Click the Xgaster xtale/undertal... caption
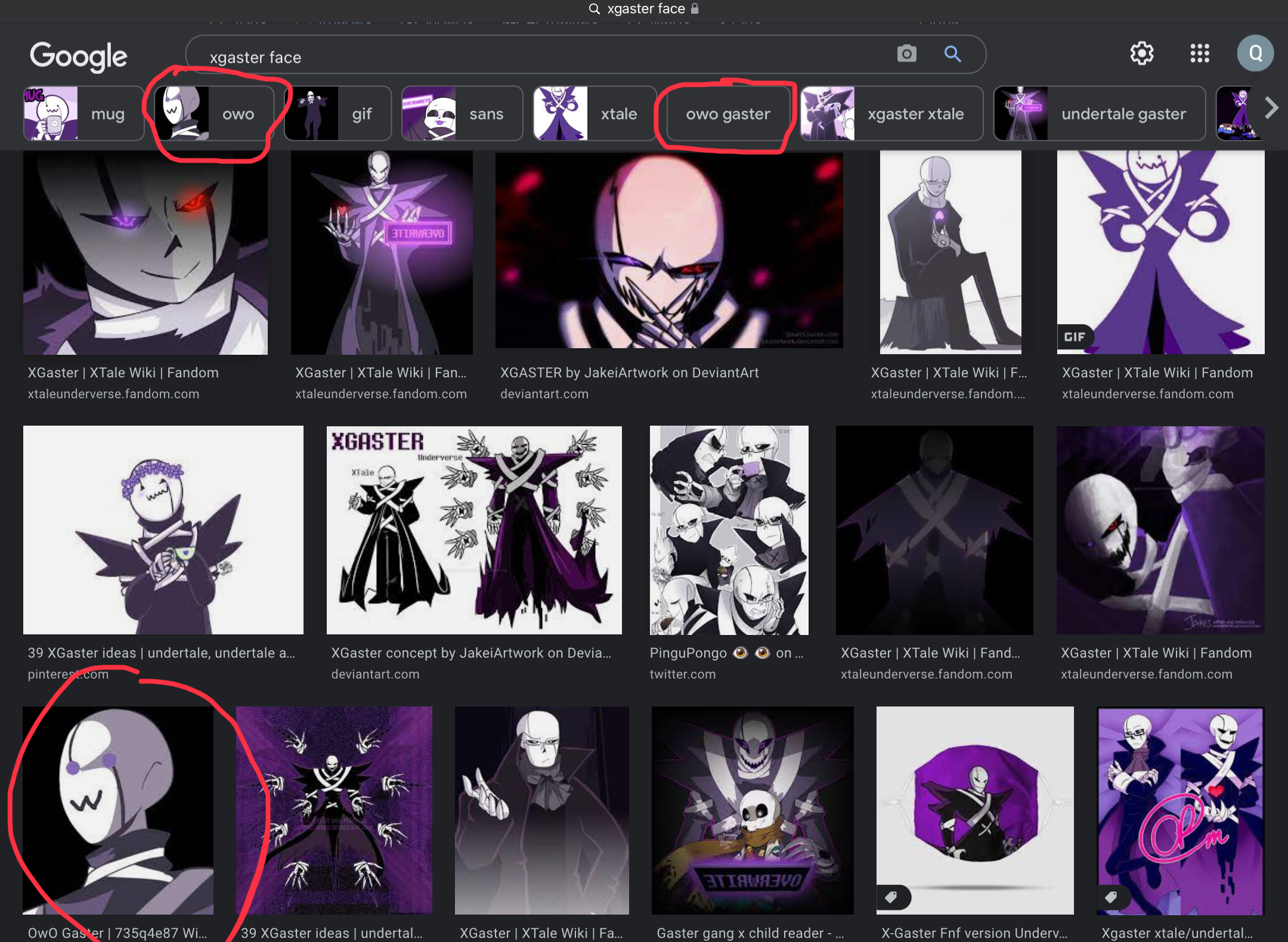 click(1177, 933)
